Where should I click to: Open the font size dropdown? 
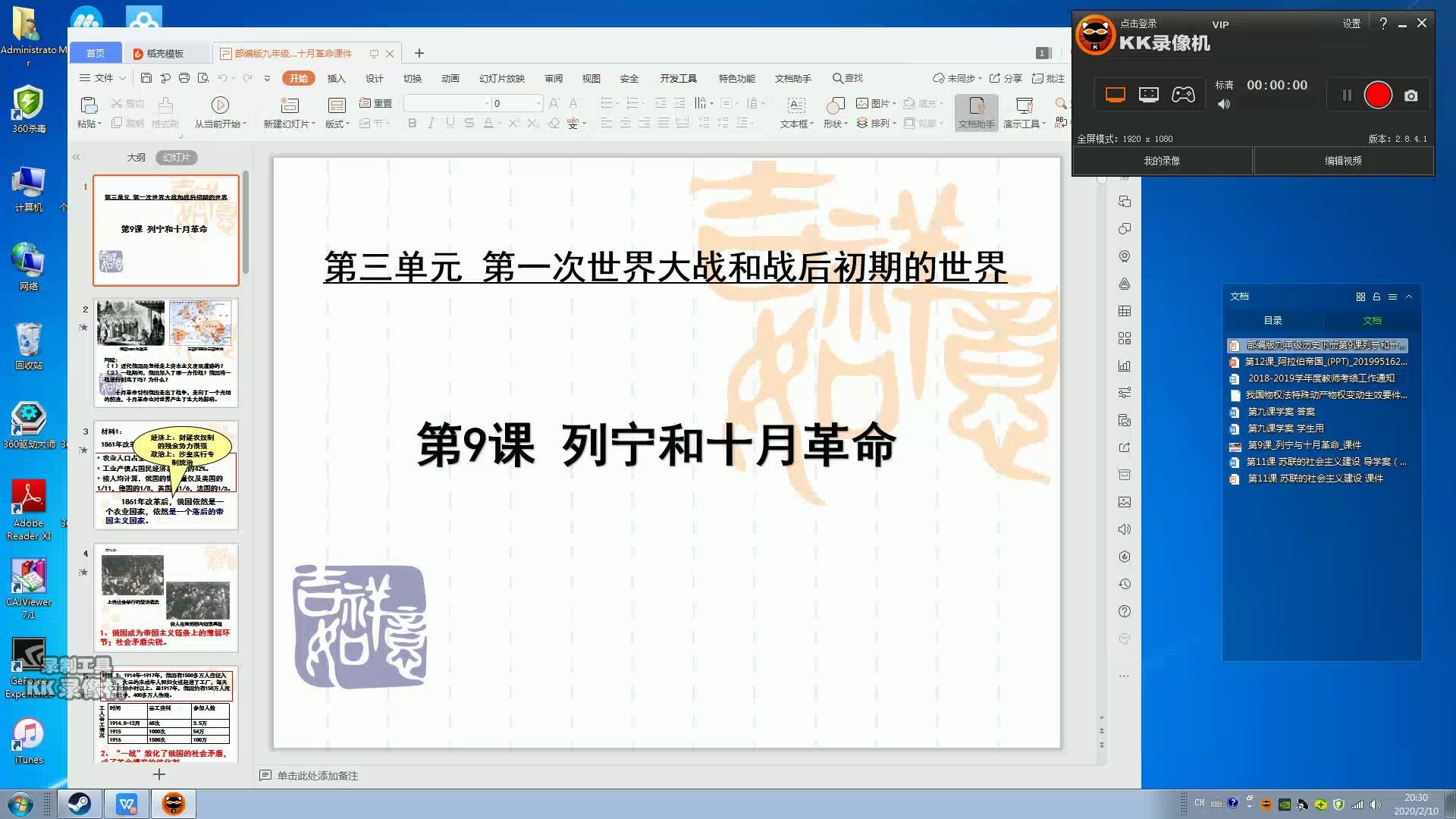(x=538, y=102)
